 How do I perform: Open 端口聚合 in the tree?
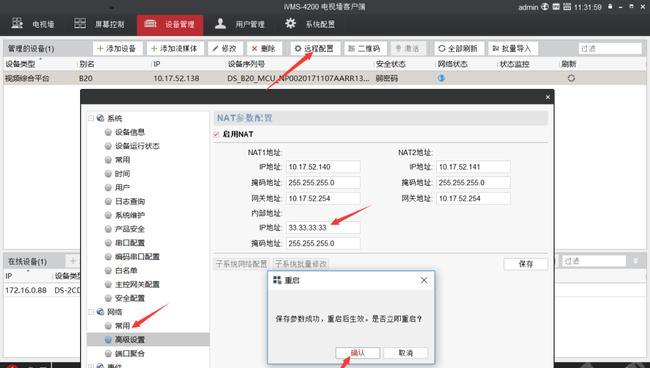point(129,353)
